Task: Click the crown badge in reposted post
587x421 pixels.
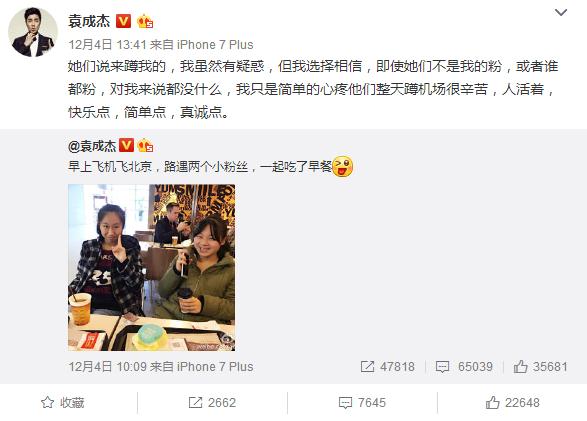Action: (145, 145)
